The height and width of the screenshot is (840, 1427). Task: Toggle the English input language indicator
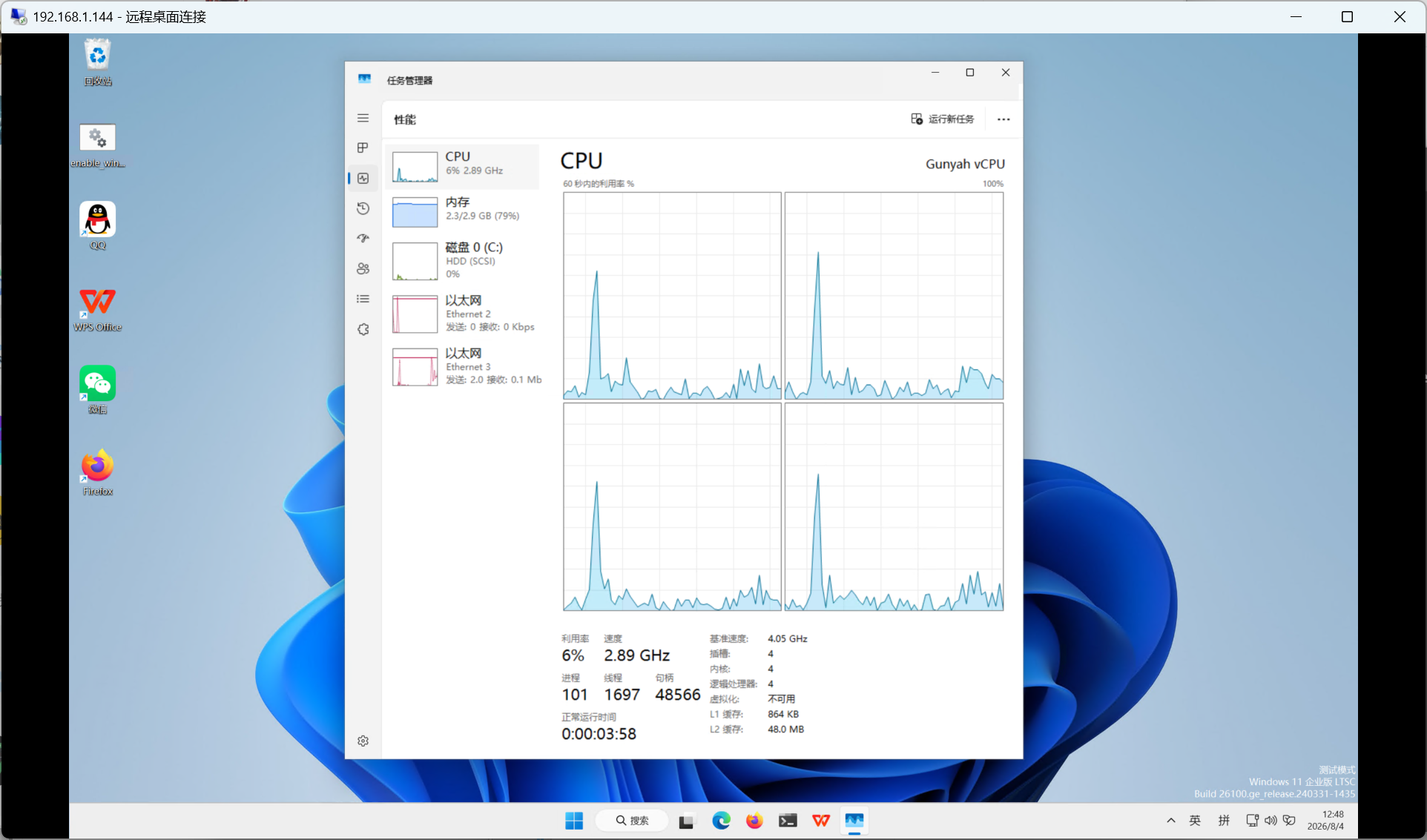coord(1195,821)
